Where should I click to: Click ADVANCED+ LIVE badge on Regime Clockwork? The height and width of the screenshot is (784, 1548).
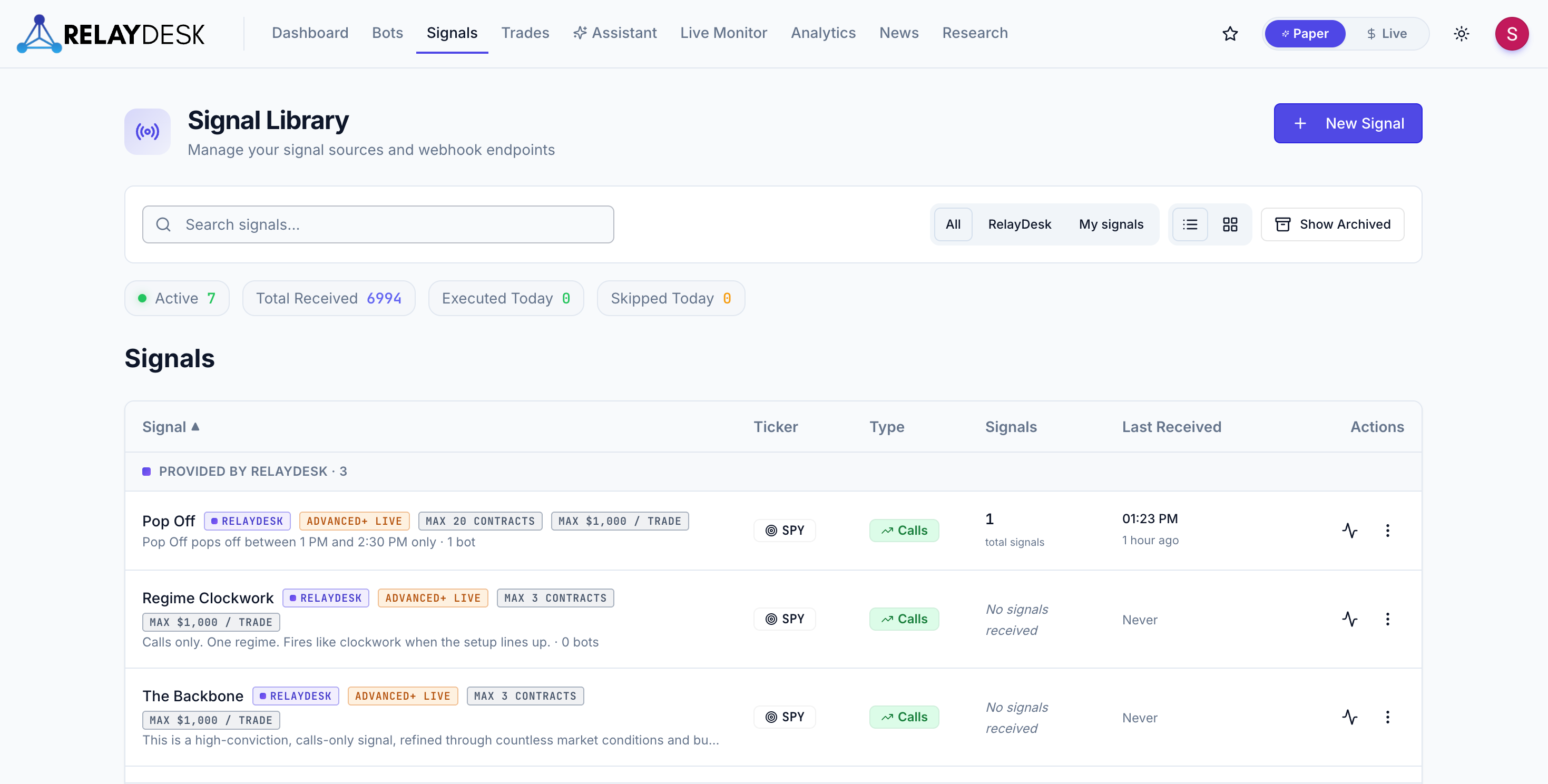433,599
